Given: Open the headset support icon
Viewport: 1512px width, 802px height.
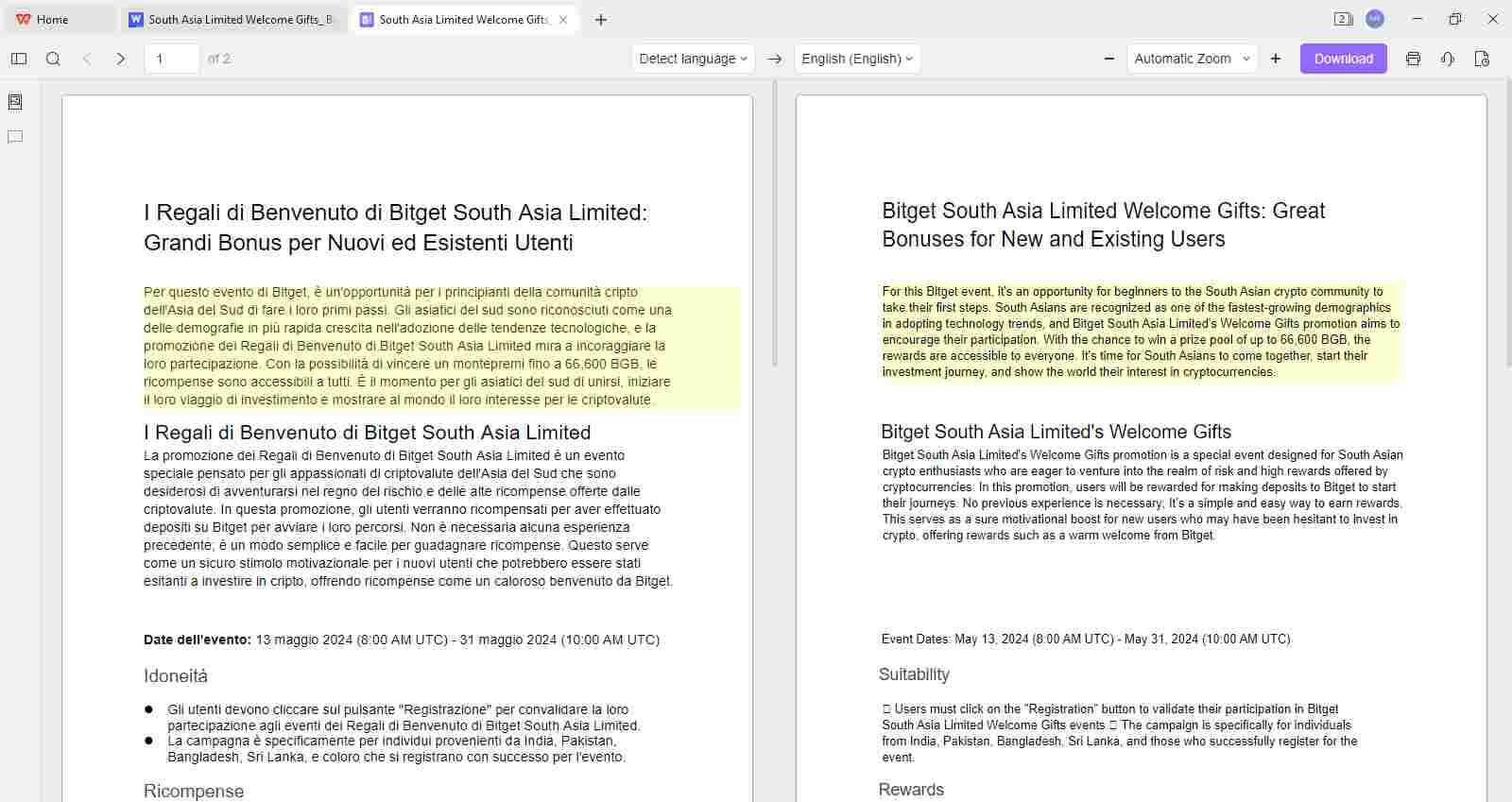Looking at the screenshot, I should (x=1447, y=59).
